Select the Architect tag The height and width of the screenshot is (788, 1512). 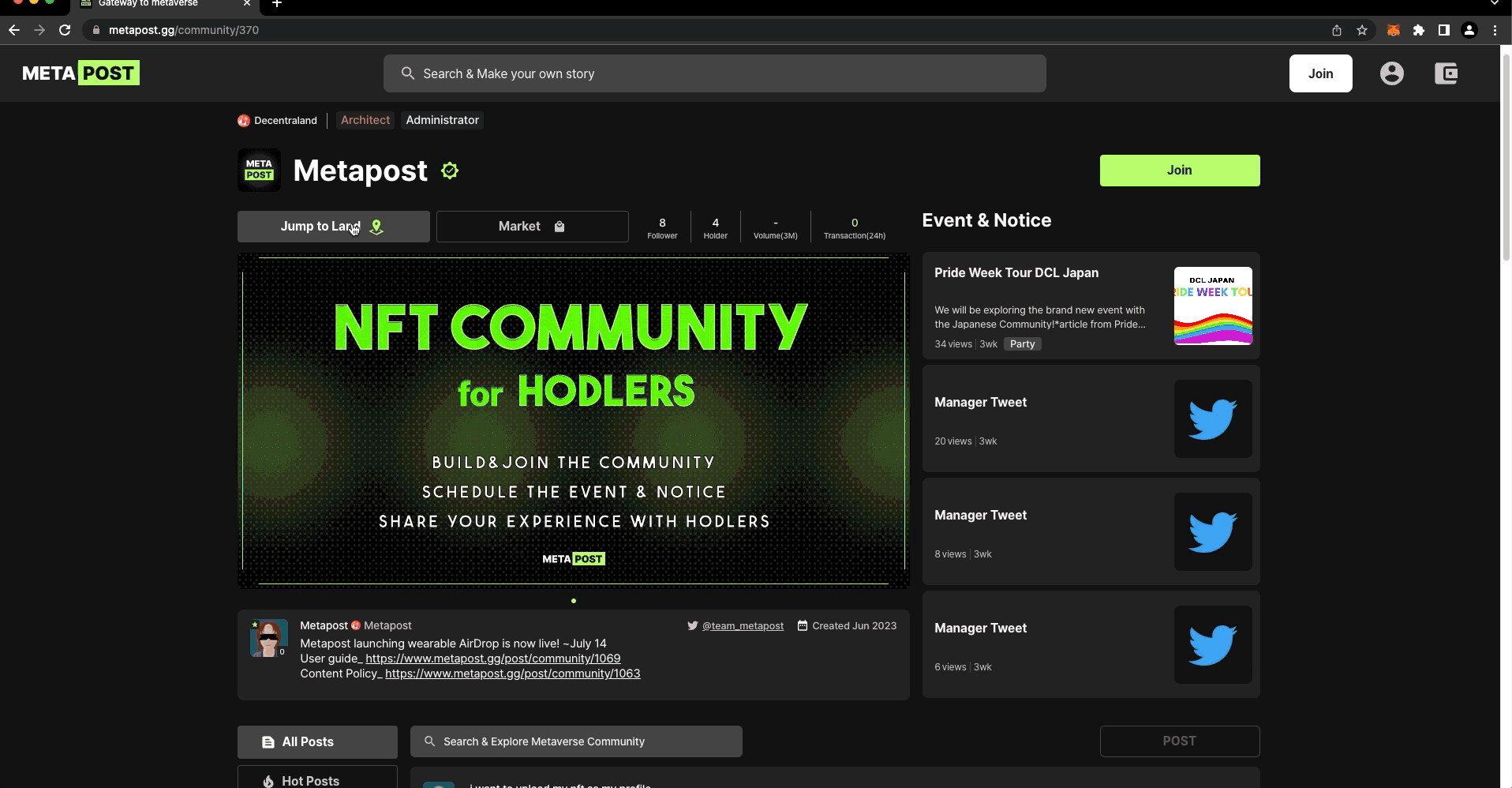365,120
